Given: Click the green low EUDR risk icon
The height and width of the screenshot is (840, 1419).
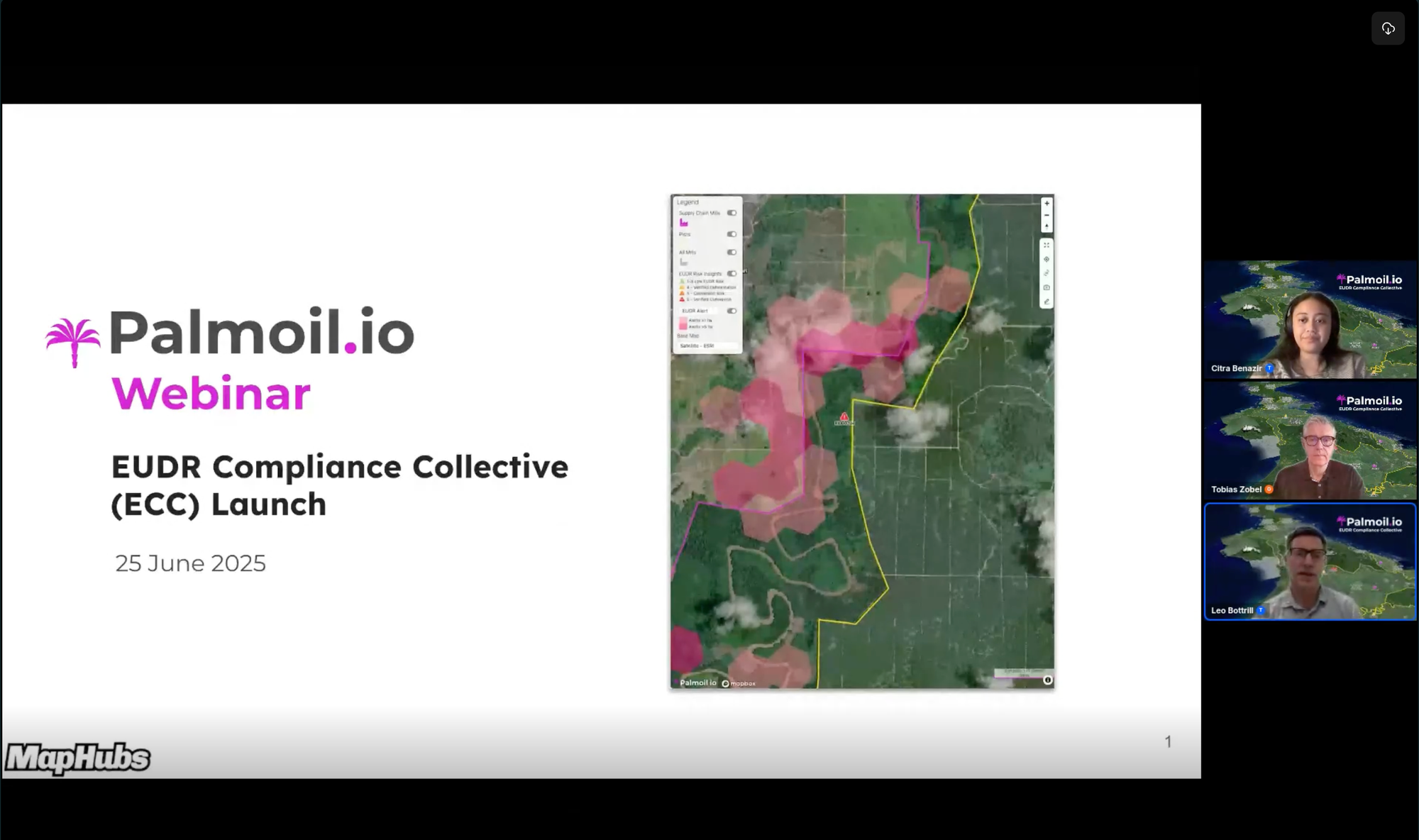Looking at the screenshot, I should pos(682,281).
